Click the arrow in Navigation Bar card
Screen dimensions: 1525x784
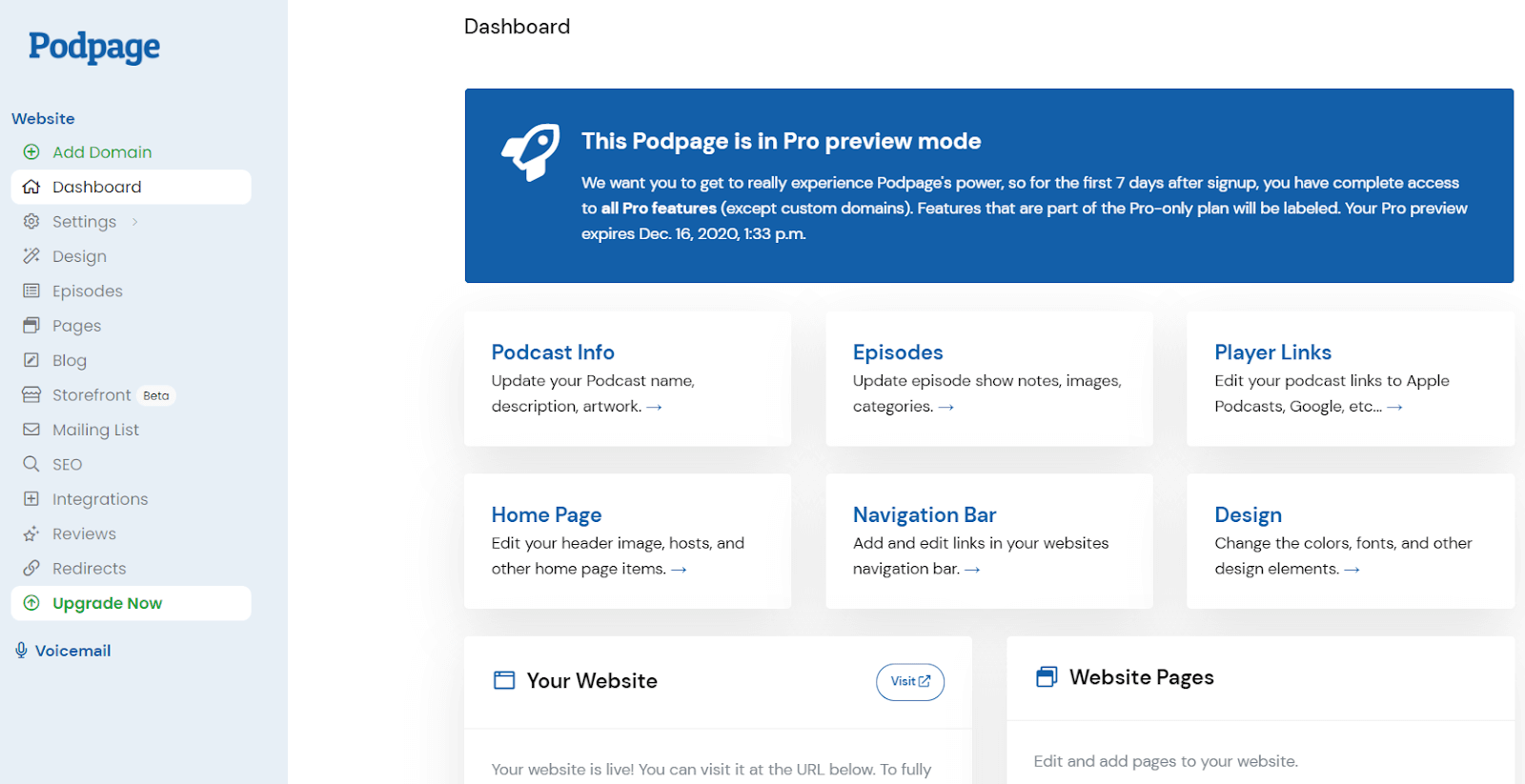972,570
